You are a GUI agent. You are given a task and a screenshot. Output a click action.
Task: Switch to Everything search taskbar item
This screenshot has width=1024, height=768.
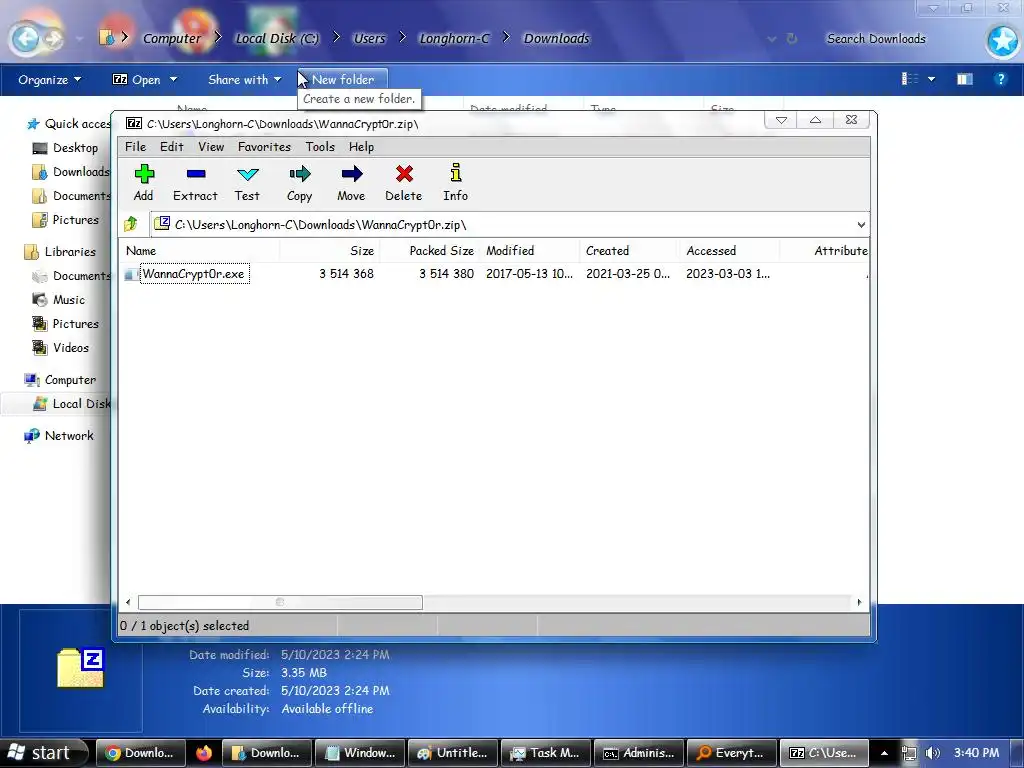coord(732,753)
